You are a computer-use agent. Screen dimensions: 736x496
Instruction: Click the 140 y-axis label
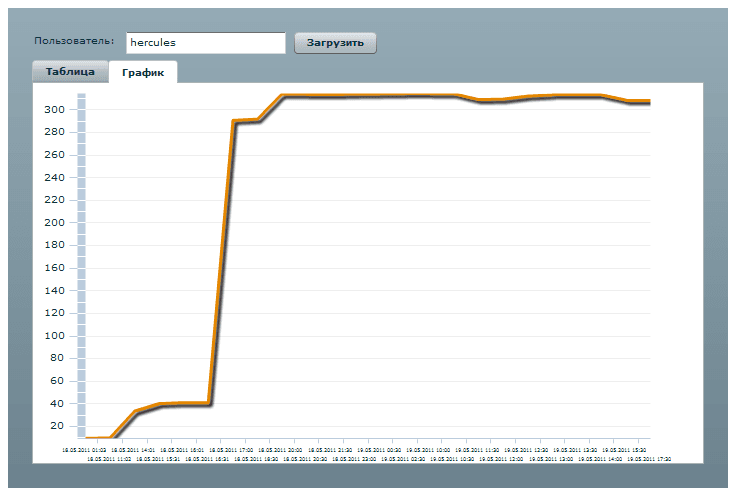coord(54,290)
